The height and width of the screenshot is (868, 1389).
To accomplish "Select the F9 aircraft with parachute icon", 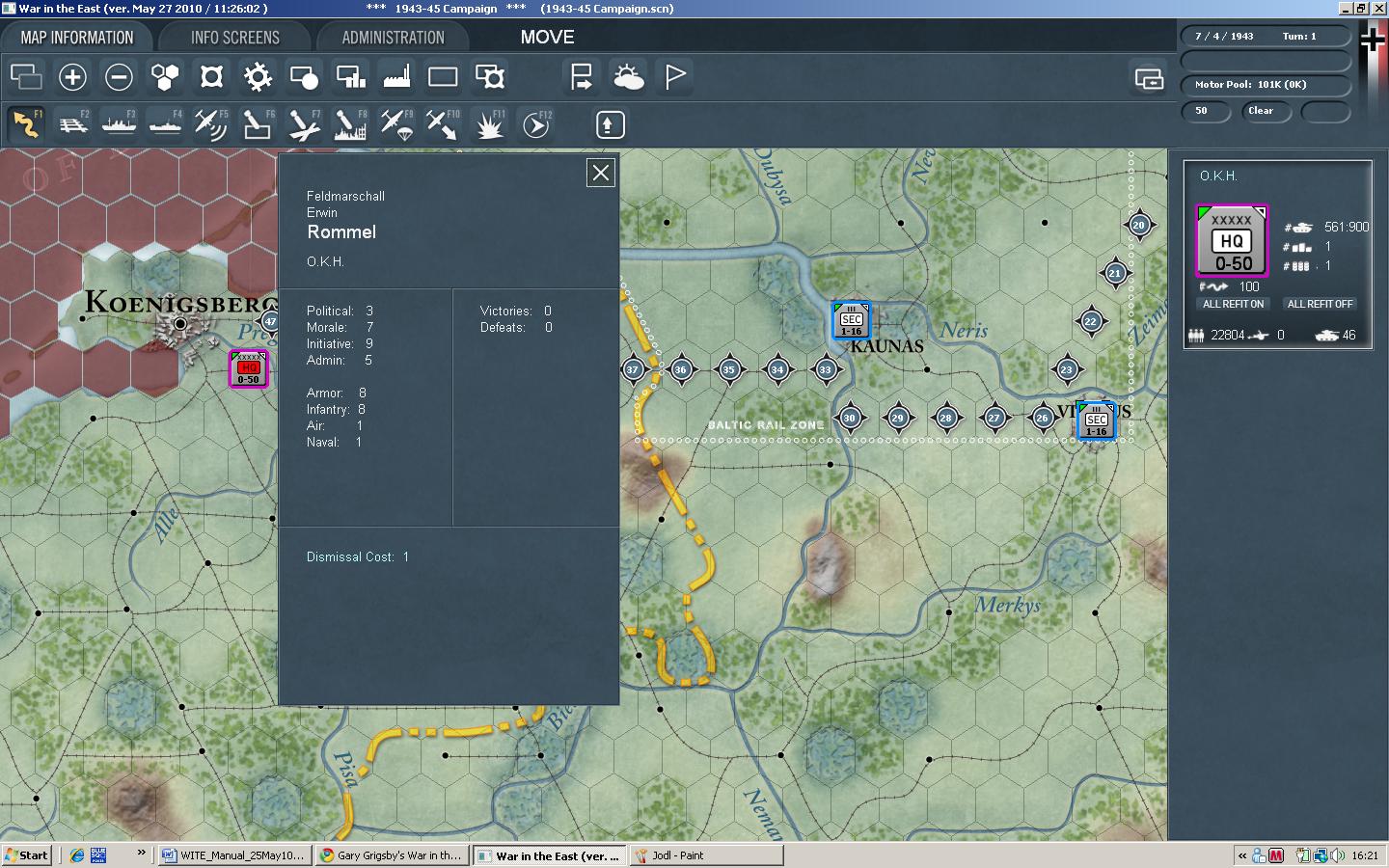I will pos(396,124).
